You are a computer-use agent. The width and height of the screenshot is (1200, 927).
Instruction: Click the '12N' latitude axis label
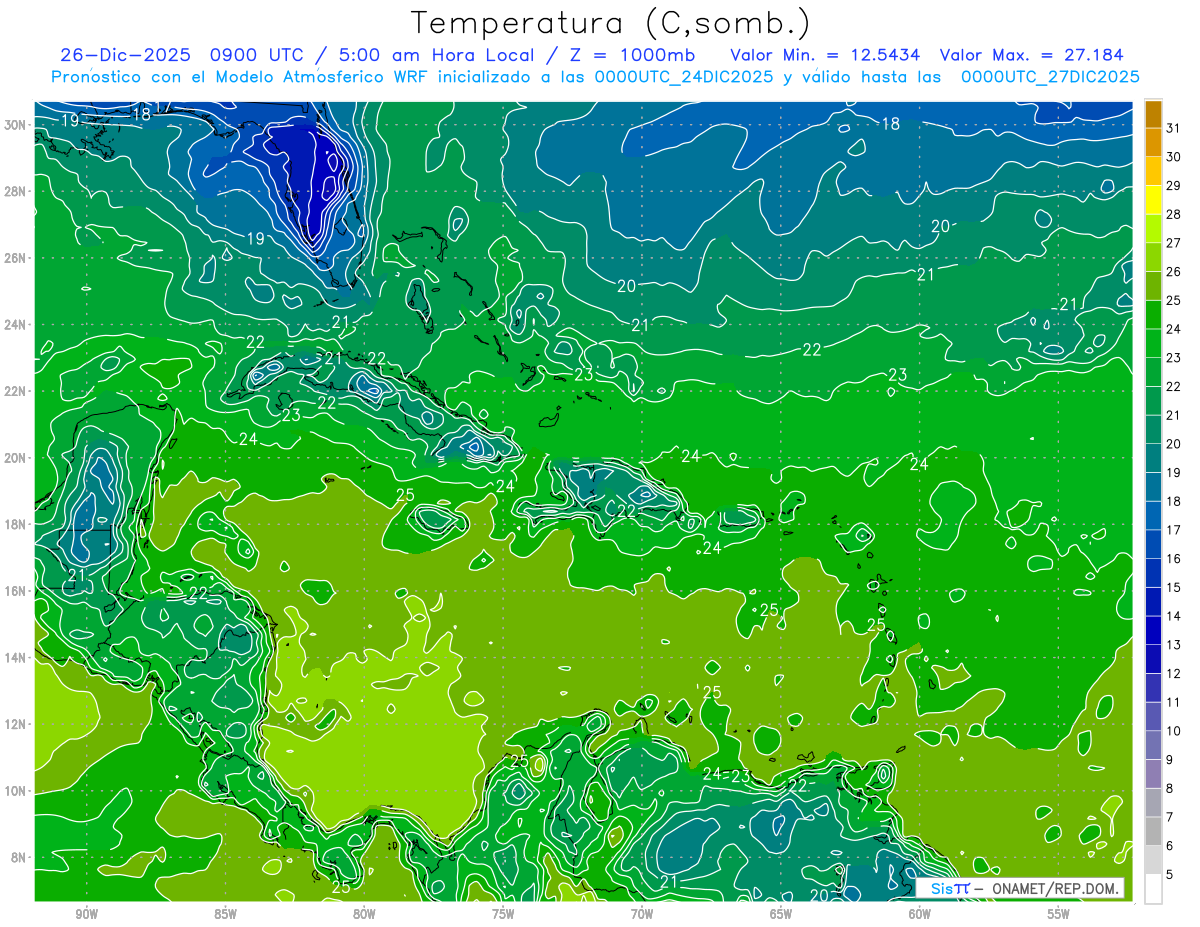tap(15, 724)
